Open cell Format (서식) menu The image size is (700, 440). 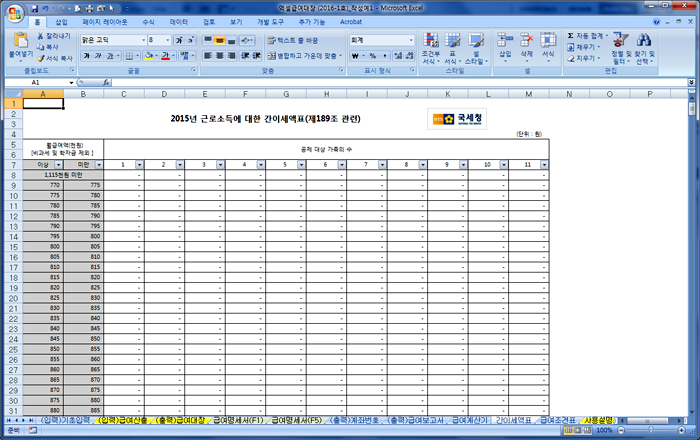(x=548, y=48)
